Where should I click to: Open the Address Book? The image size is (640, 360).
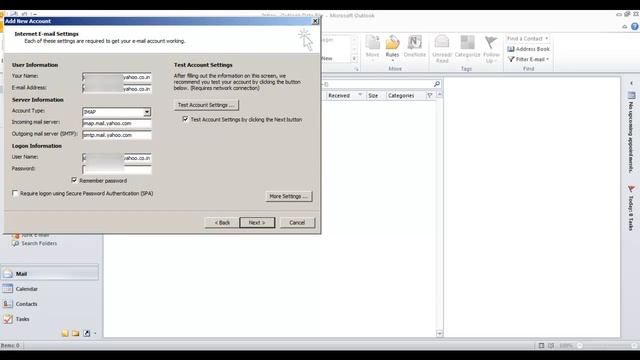pos(528,49)
